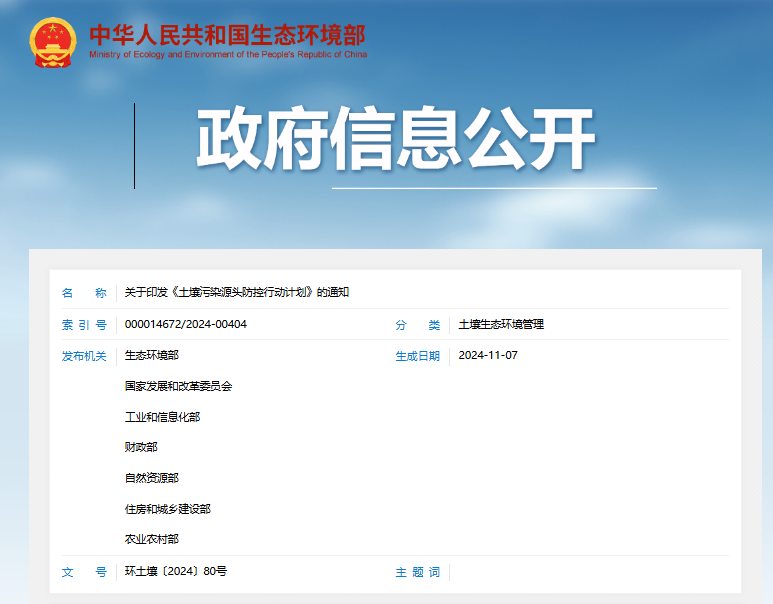Select the document title 关于印发《土壤污染源头防控行动计划》的通知
The width and height of the screenshot is (773, 604).
(x=237, y=292)
